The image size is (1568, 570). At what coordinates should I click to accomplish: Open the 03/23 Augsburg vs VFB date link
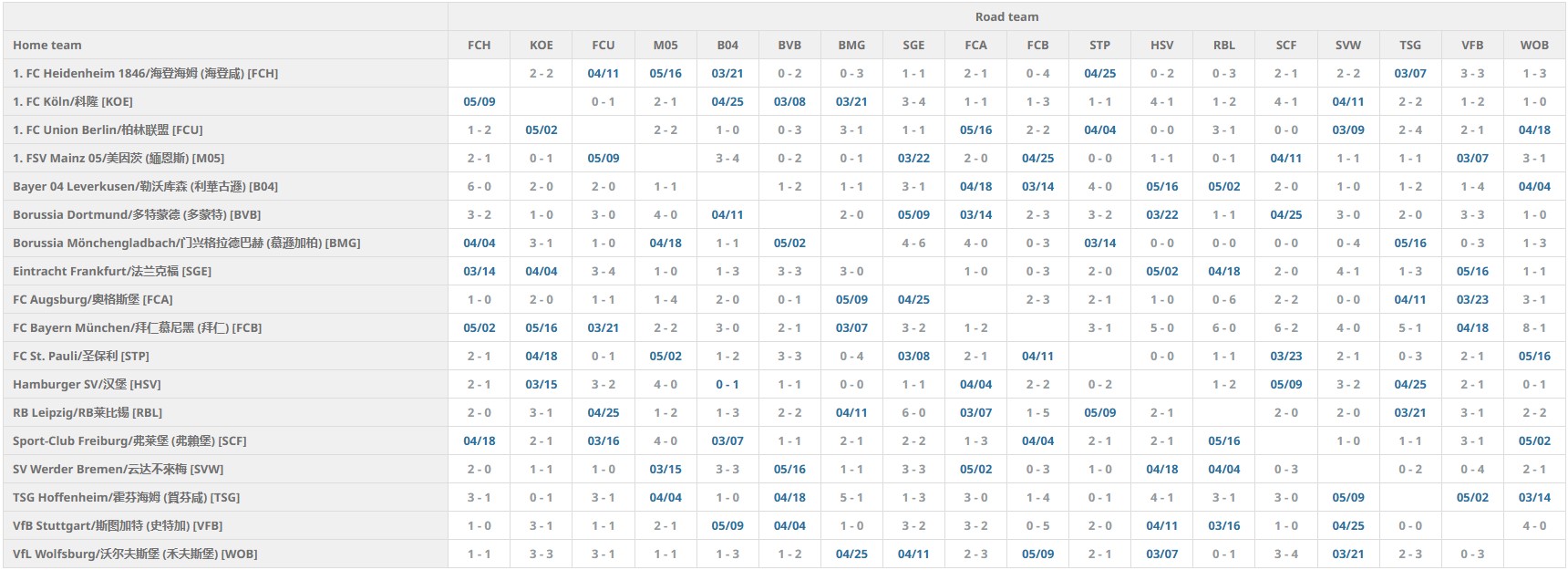click(1471, 299)
